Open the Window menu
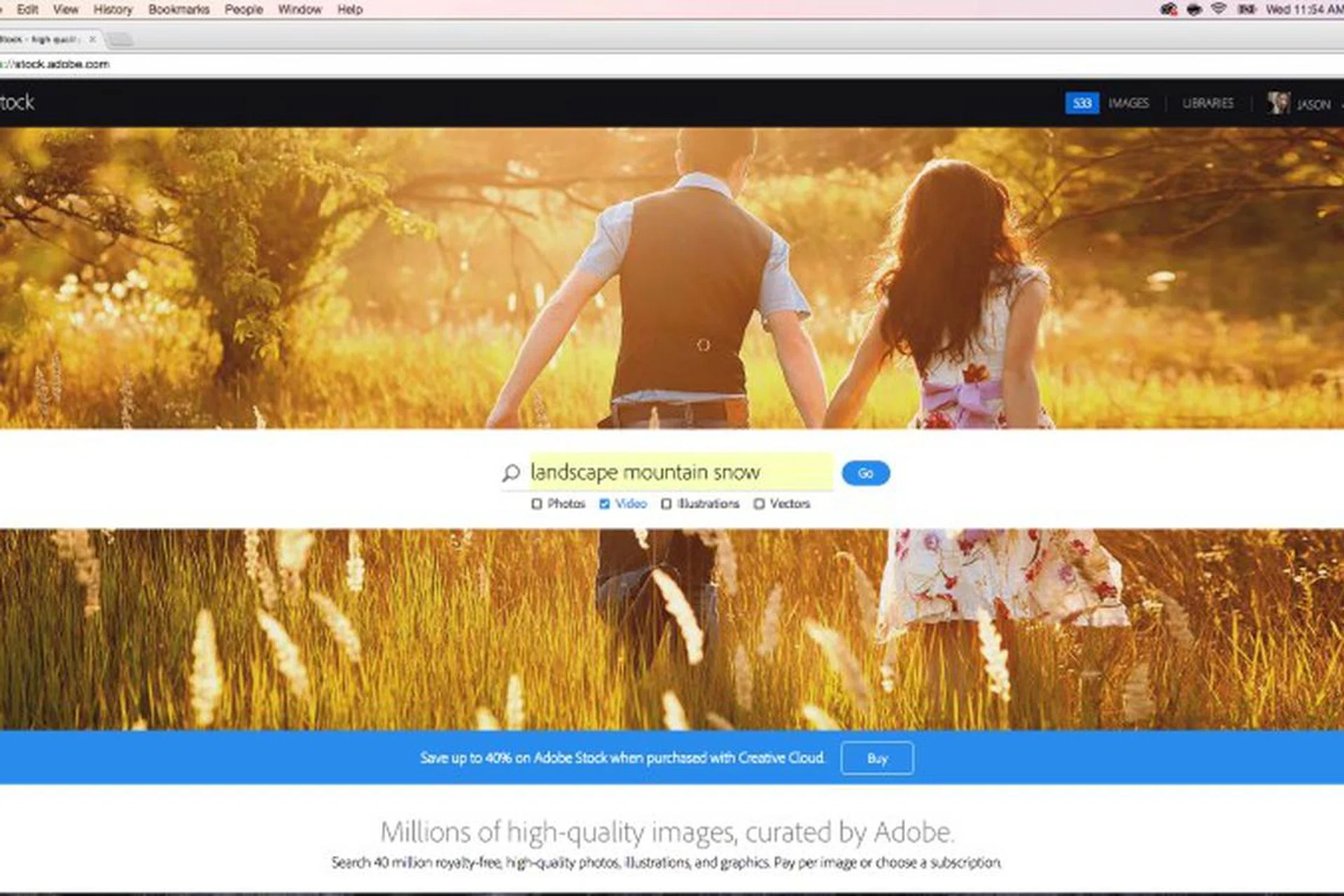The width and height of the screenshot is (1344, 896). coord(300,9)
